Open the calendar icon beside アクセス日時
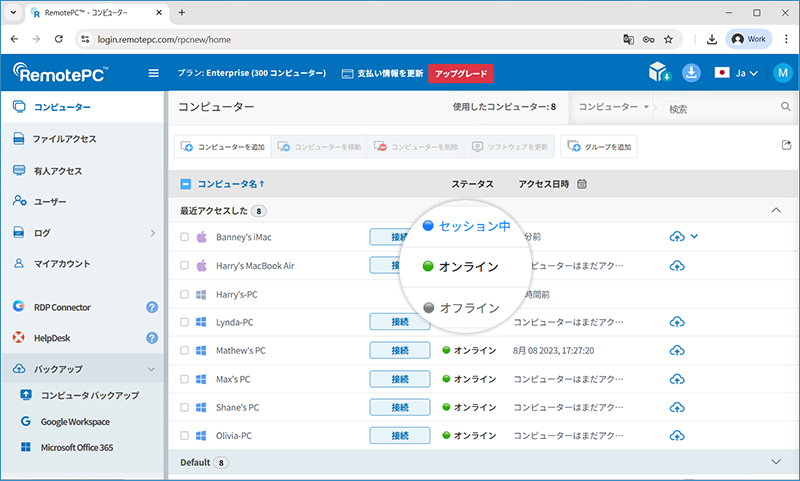The image size is (800, 481). click(x=582, y=184)
